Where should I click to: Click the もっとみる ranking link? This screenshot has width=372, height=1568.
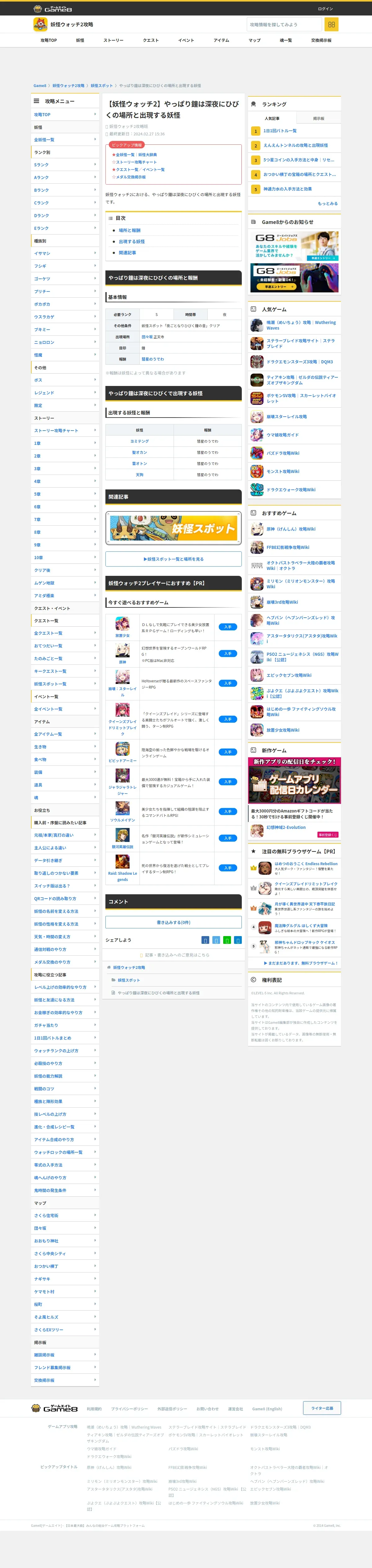pyautogui.click(x=328, y=203)
